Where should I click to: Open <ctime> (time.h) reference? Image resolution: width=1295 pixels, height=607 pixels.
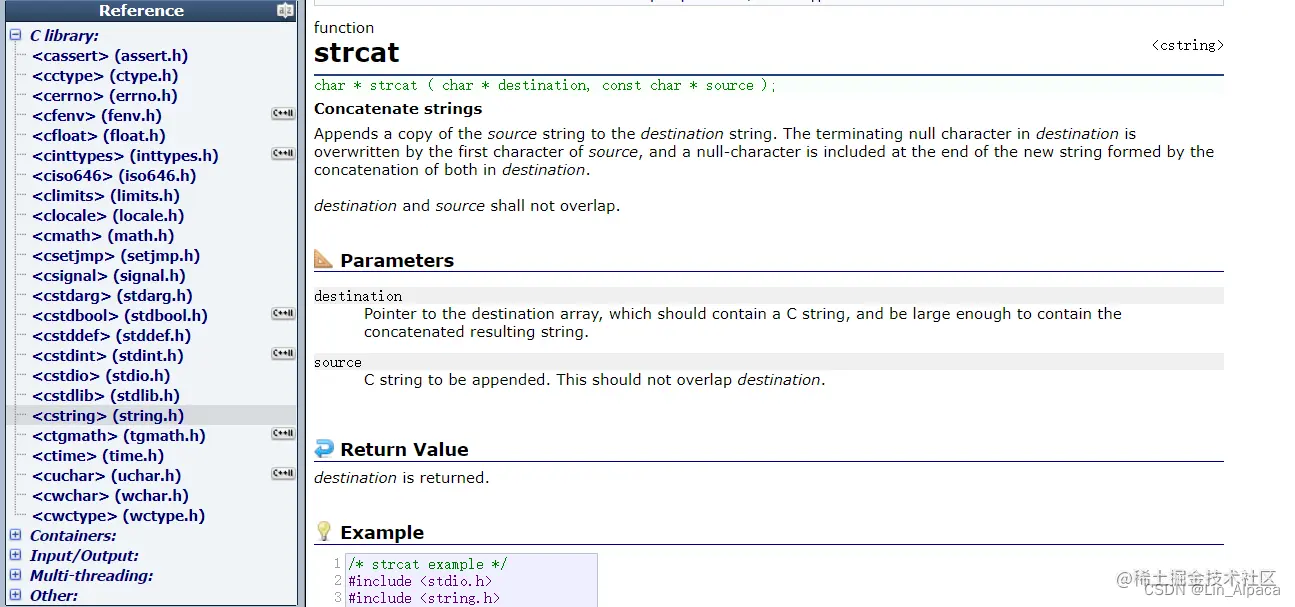click(98, 456)
